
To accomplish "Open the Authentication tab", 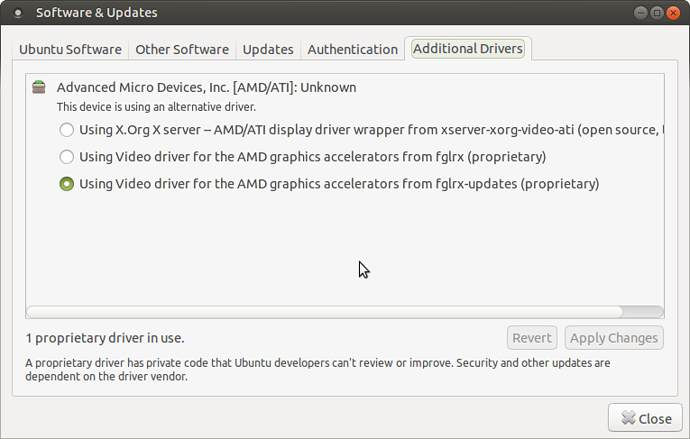I will click(352, 49).
